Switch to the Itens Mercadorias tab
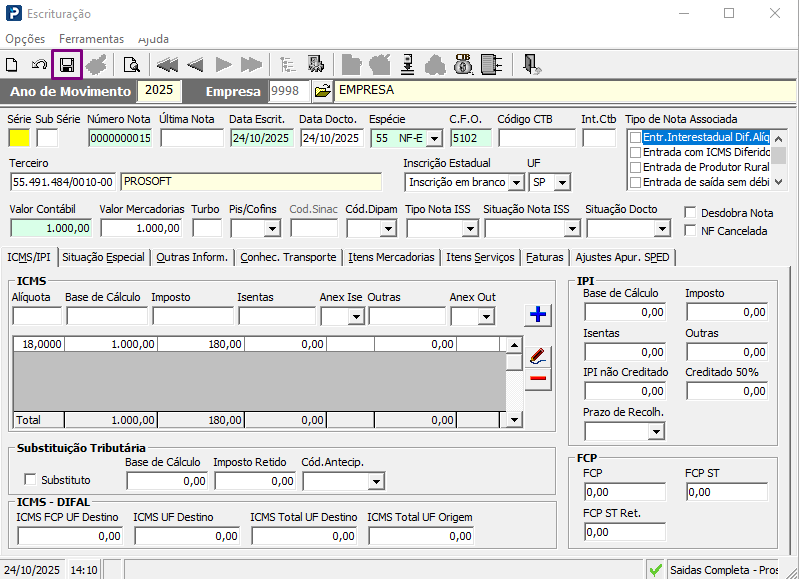Image resolution: width=799 pixels, height=579 pixels. point(391,257)
